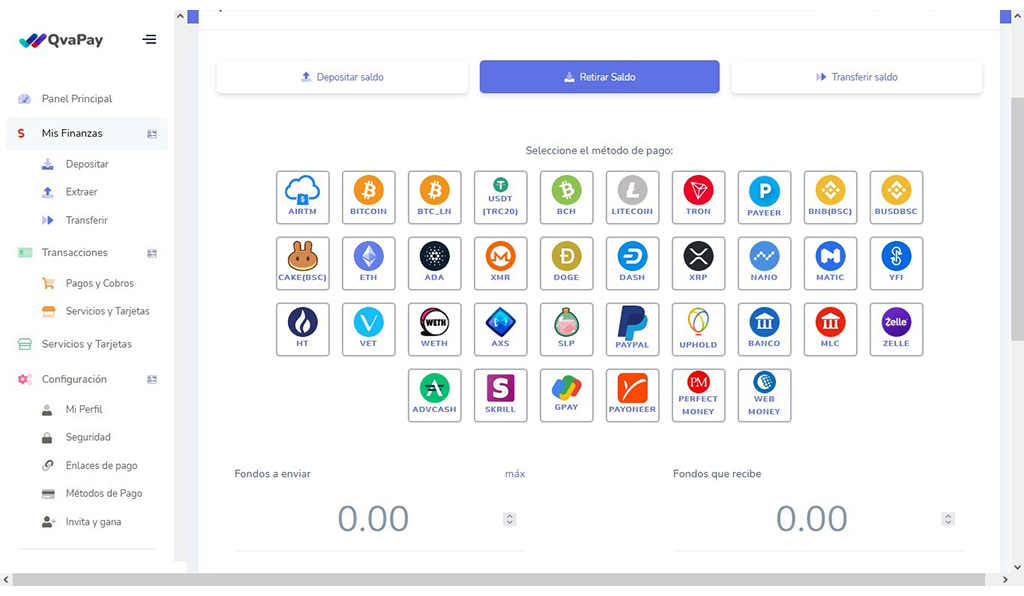Select the ADA coin tile

point(434,263)
